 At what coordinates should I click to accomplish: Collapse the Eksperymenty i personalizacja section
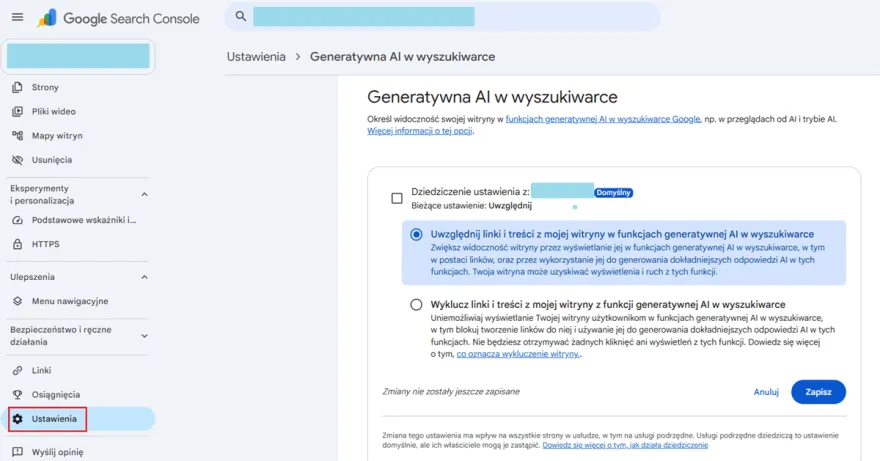click(144, 194)
